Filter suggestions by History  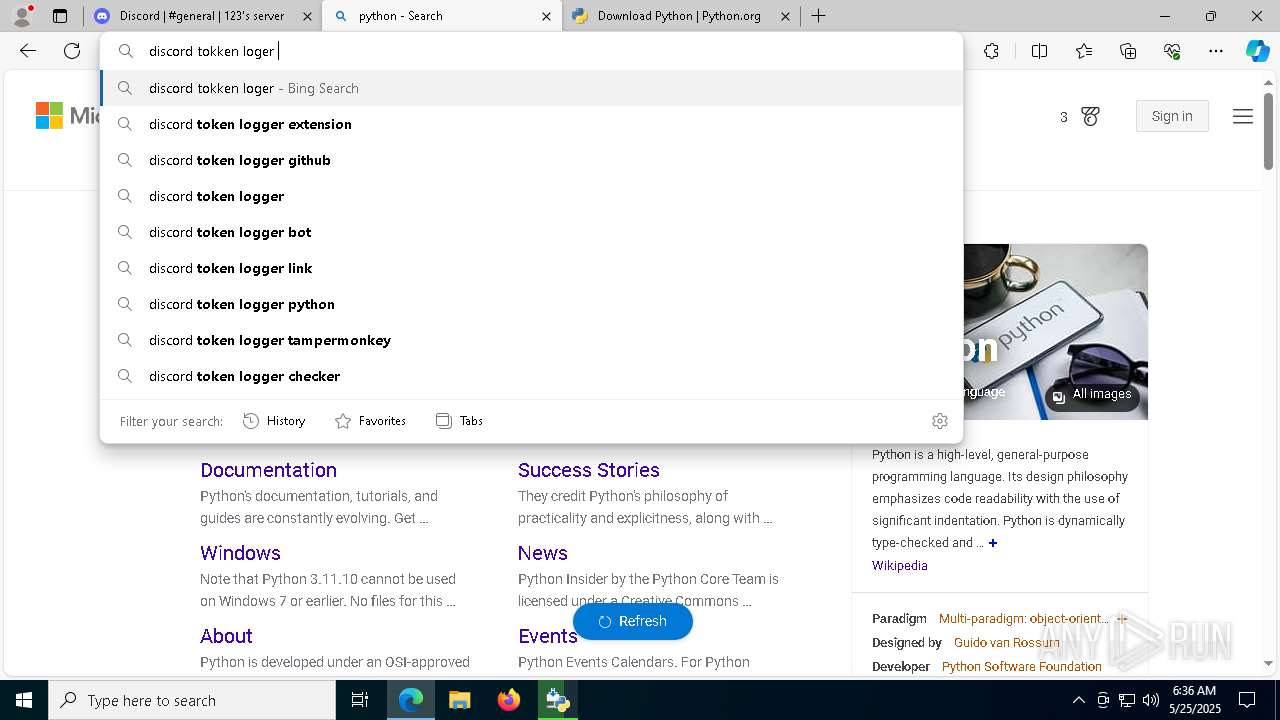tap(274, 421)
